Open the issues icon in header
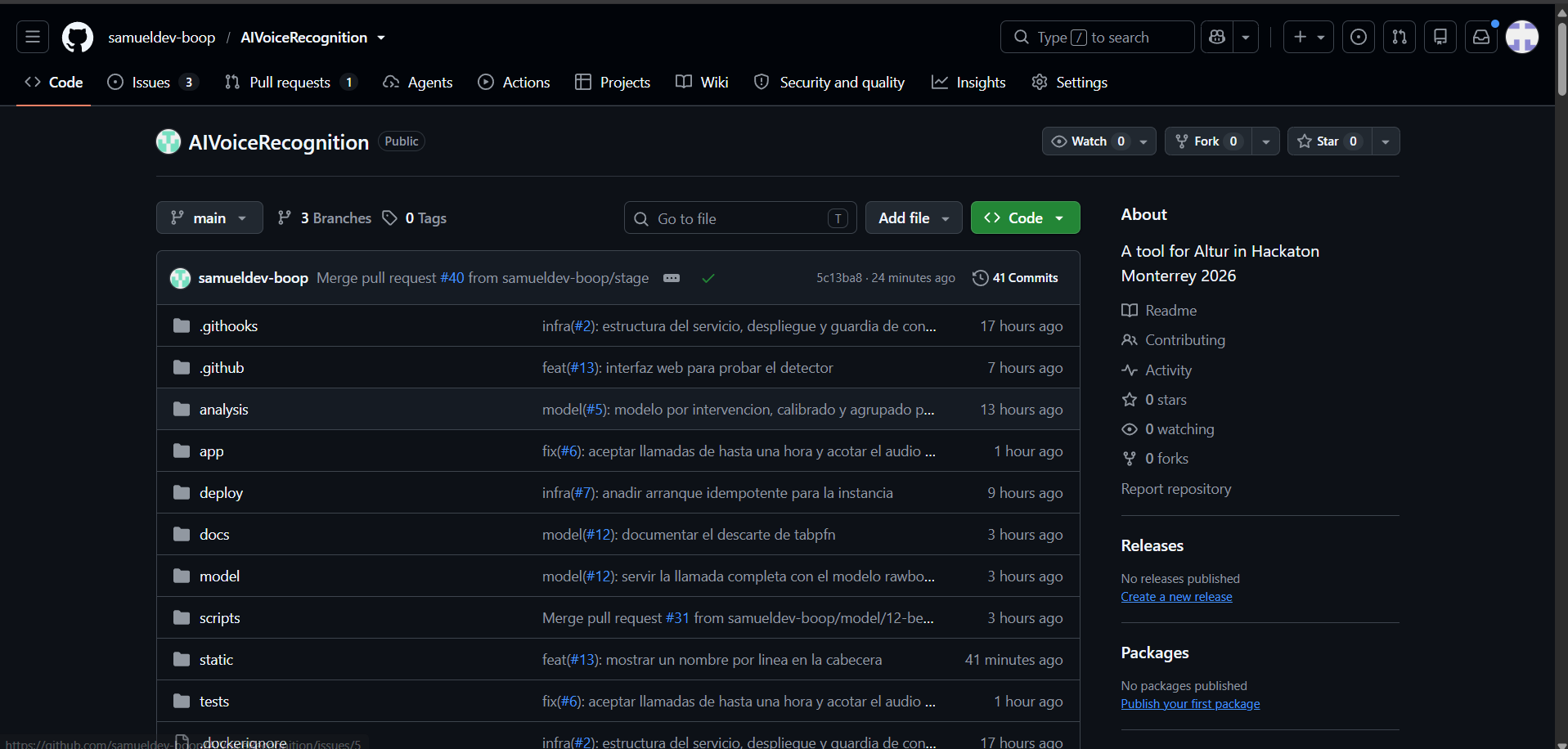 click(x=1359, y=37)
